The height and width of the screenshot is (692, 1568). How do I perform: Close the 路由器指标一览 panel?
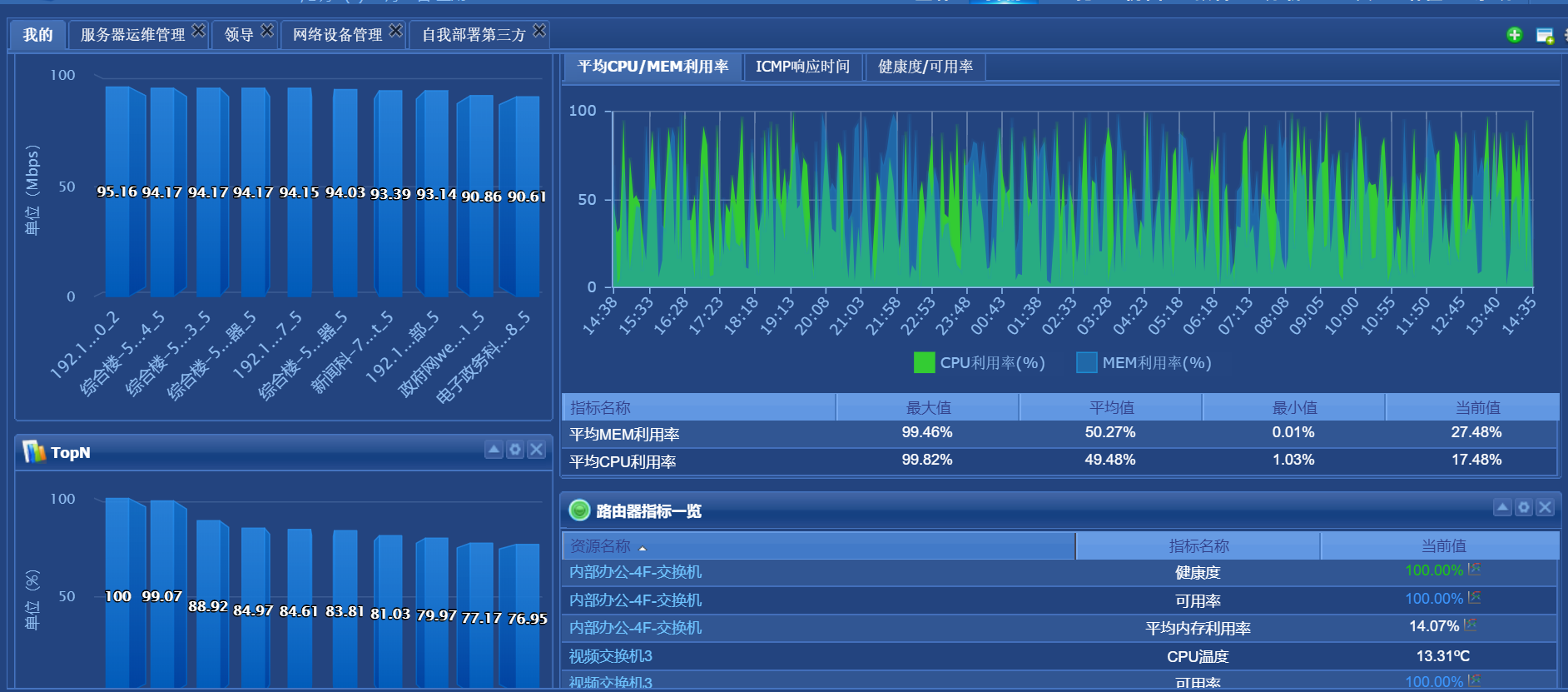[1546, 507]
